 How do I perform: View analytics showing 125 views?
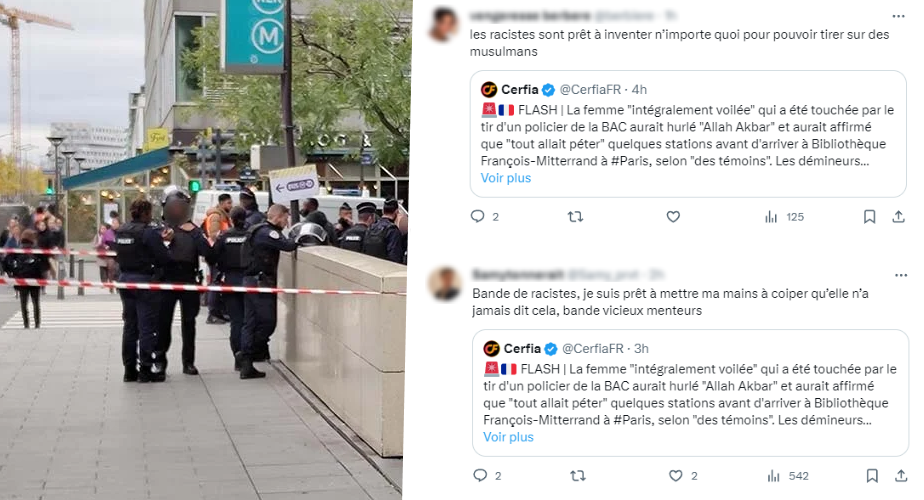pyautogui.click(x=784, y=217)
